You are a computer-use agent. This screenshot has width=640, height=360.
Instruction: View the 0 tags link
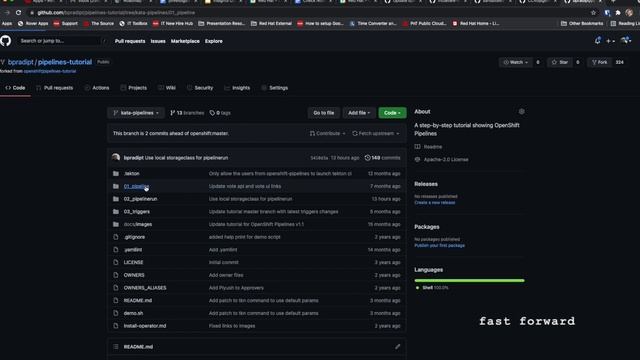click(220, 113)
